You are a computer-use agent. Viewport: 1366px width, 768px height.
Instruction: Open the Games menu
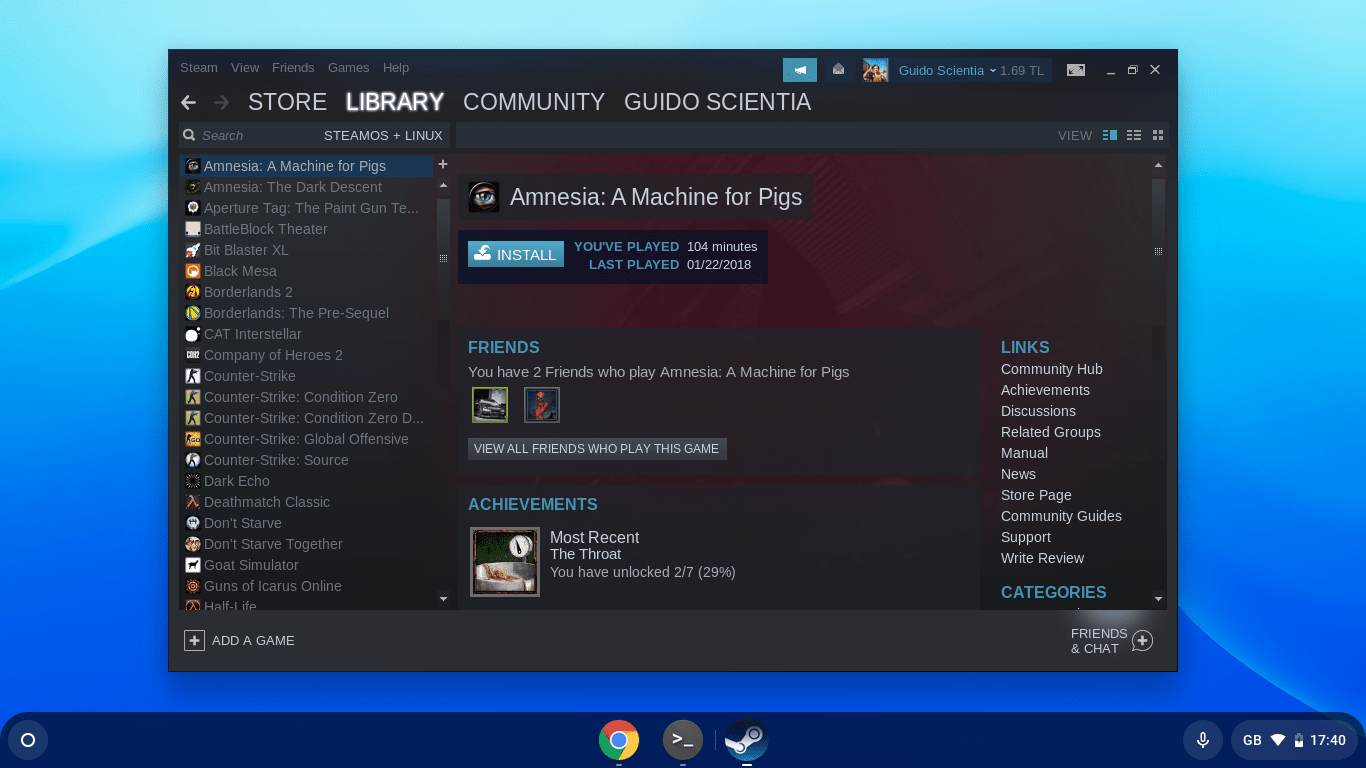click(x=349, y=68)
